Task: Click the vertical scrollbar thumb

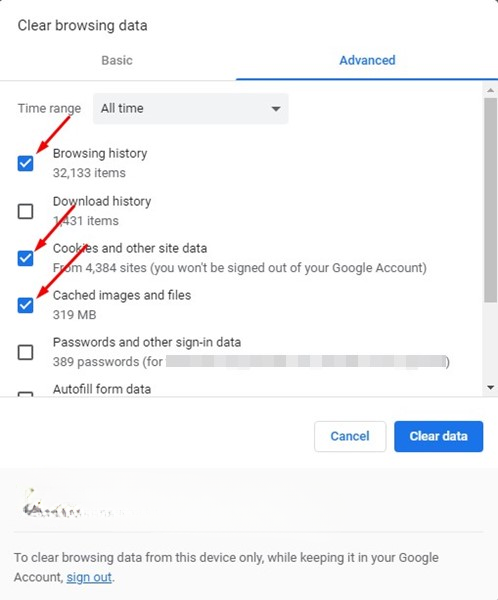Action: pyautogui.click(x=490, y=200)
